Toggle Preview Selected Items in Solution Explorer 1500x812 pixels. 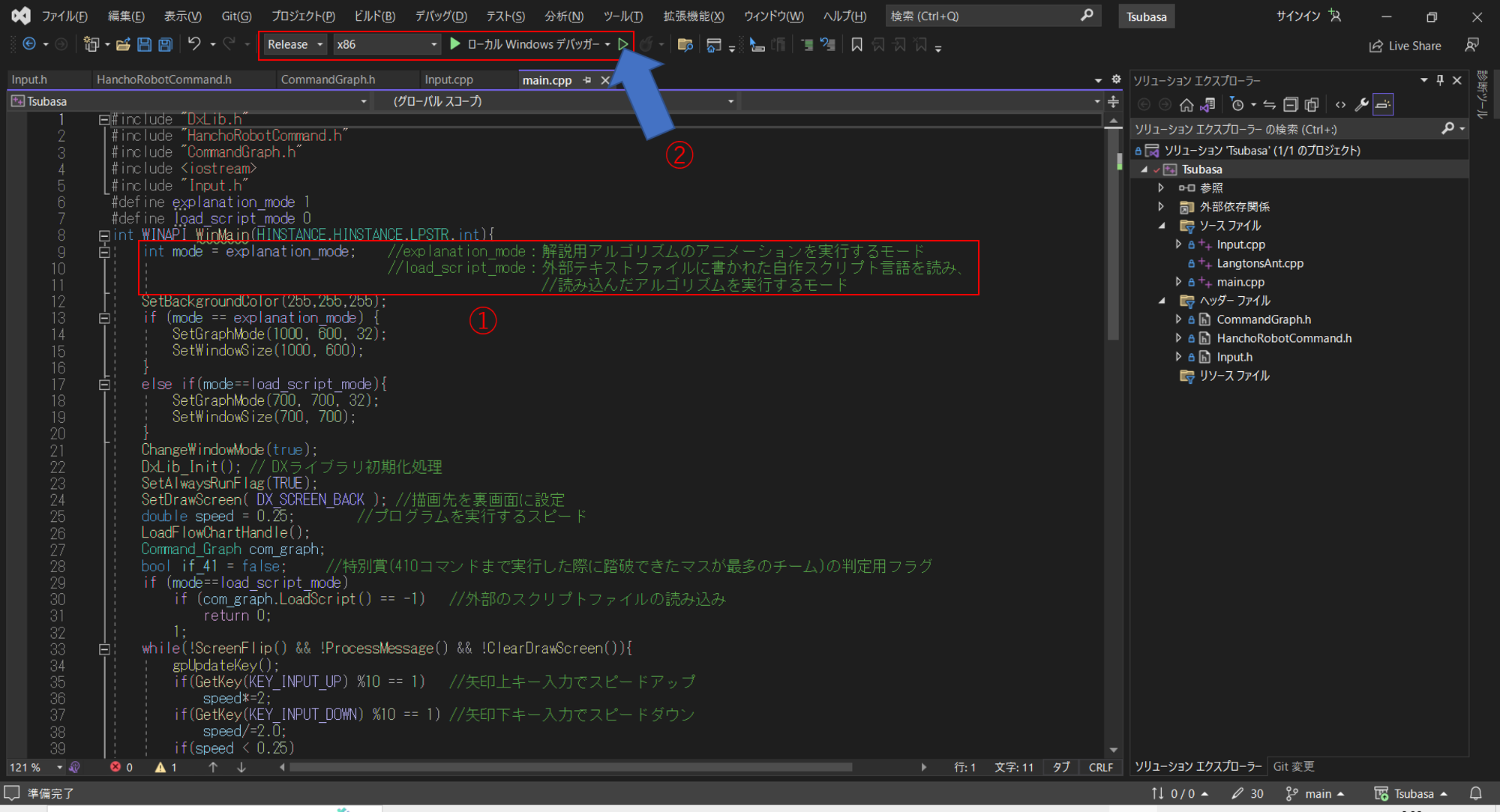point(1383,104)
